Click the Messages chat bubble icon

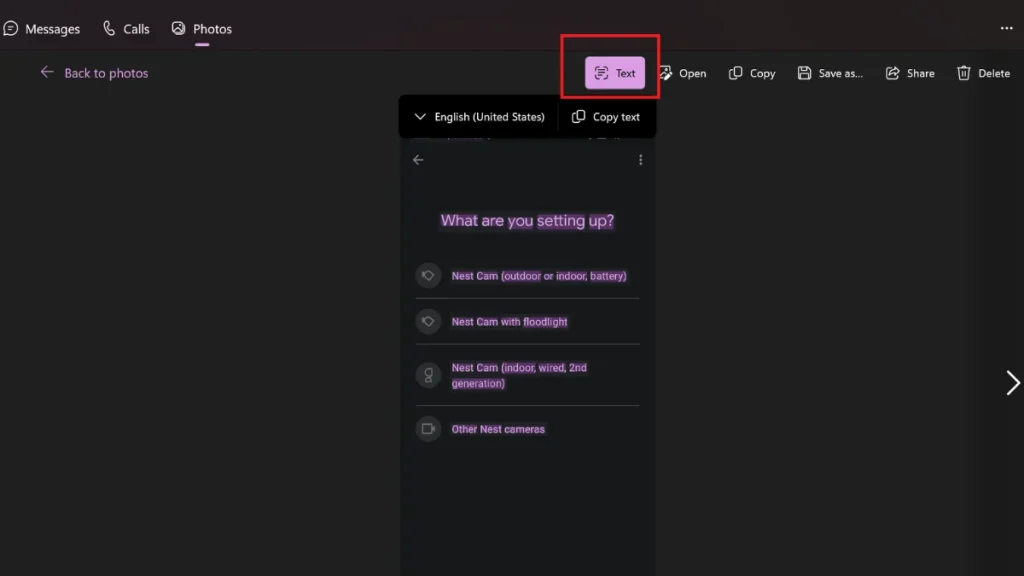pyautogui.click(x=10, y=29)
